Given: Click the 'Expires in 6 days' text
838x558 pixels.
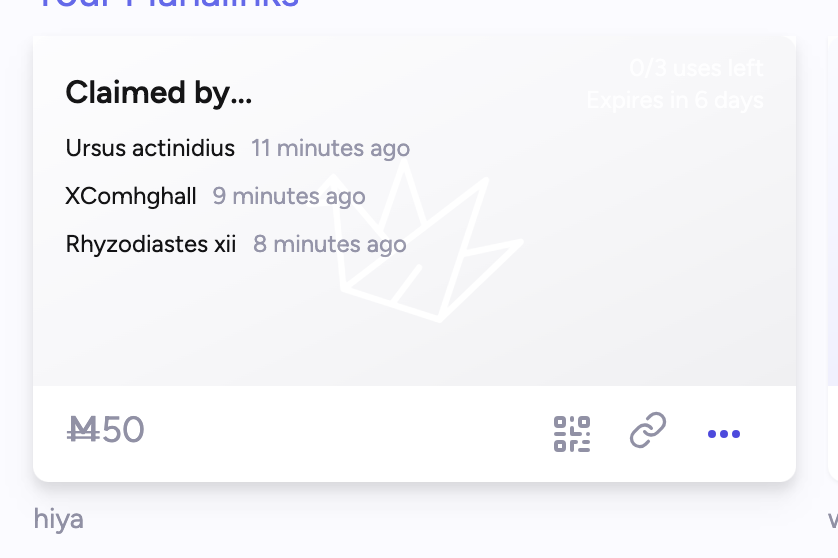Looking at the screenshot, I should (675, 100).
